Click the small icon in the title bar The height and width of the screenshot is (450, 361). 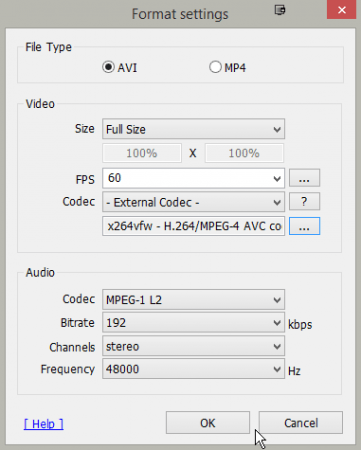[x=280, y=10]
